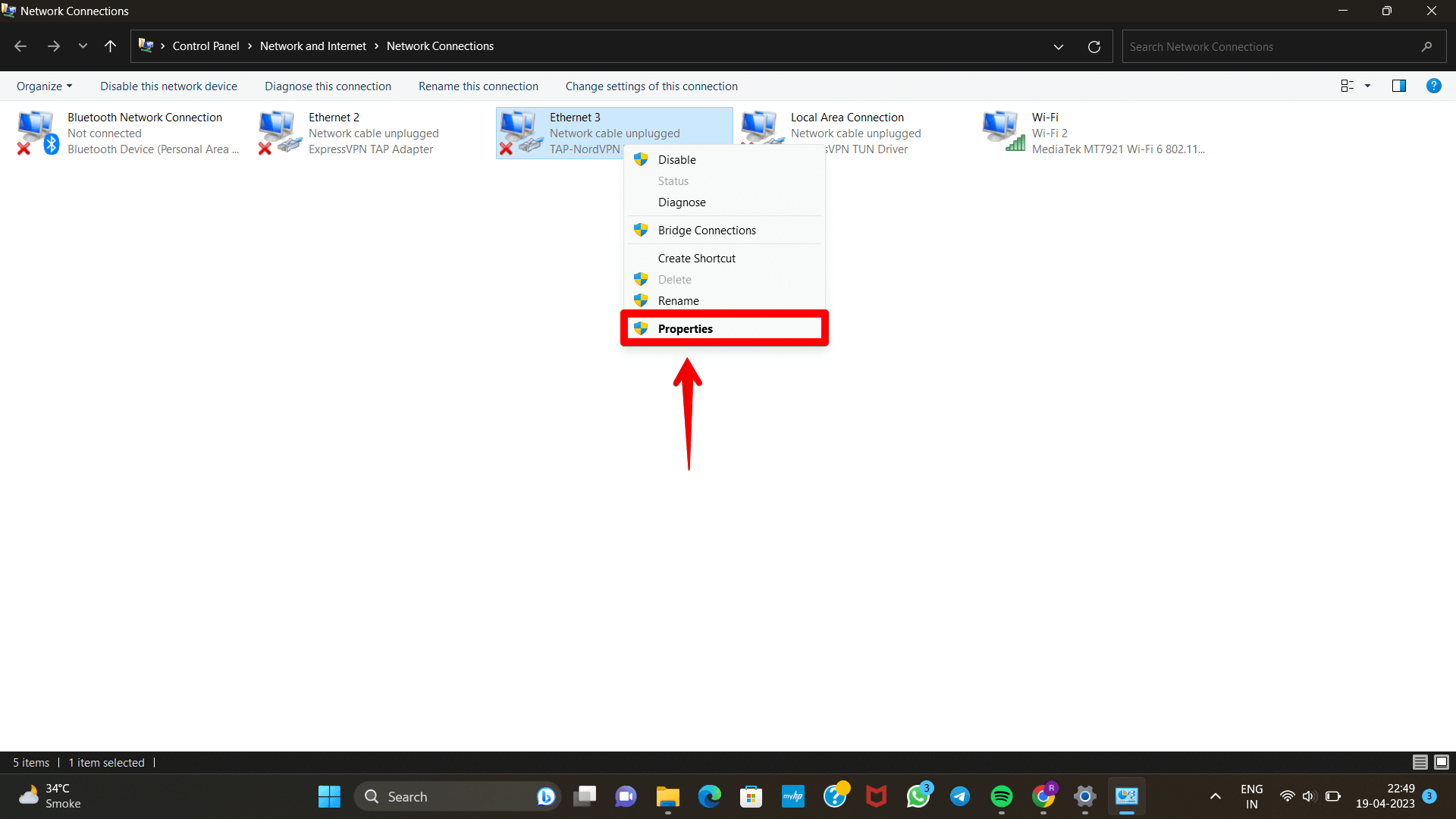Screen dimensions: 1456x819
Task: Switch to details view in status bar
Action: point(1420,762)
